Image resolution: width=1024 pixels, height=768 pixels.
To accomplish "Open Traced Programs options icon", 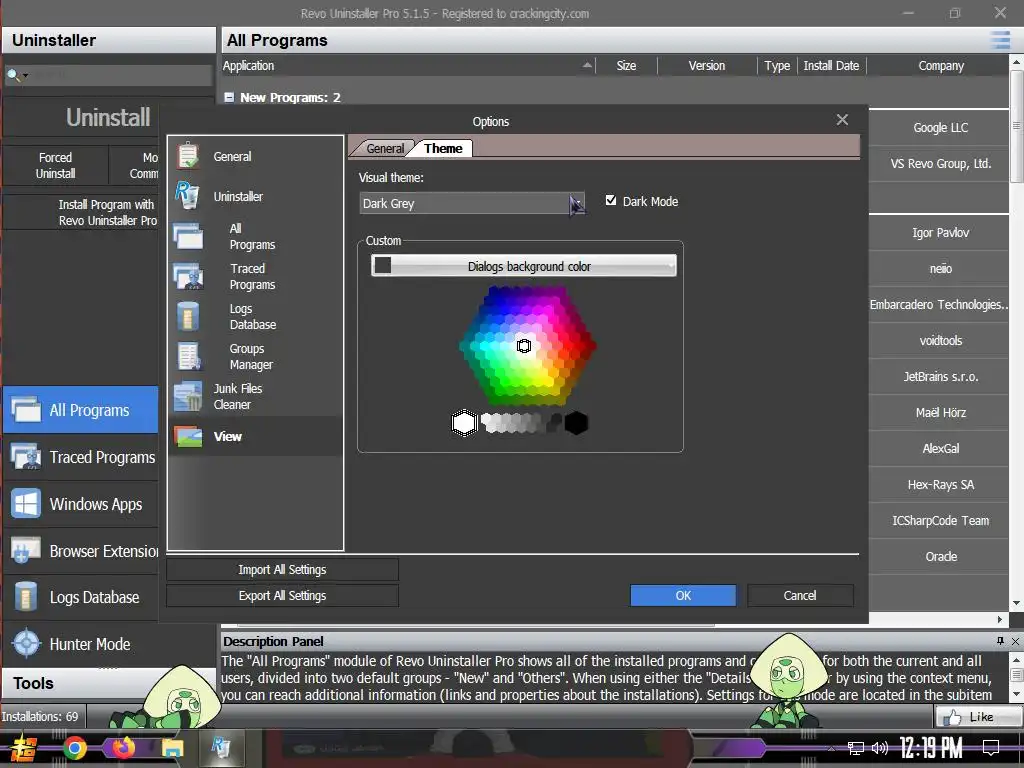I will pyautogui.click(x=188, y=276).
